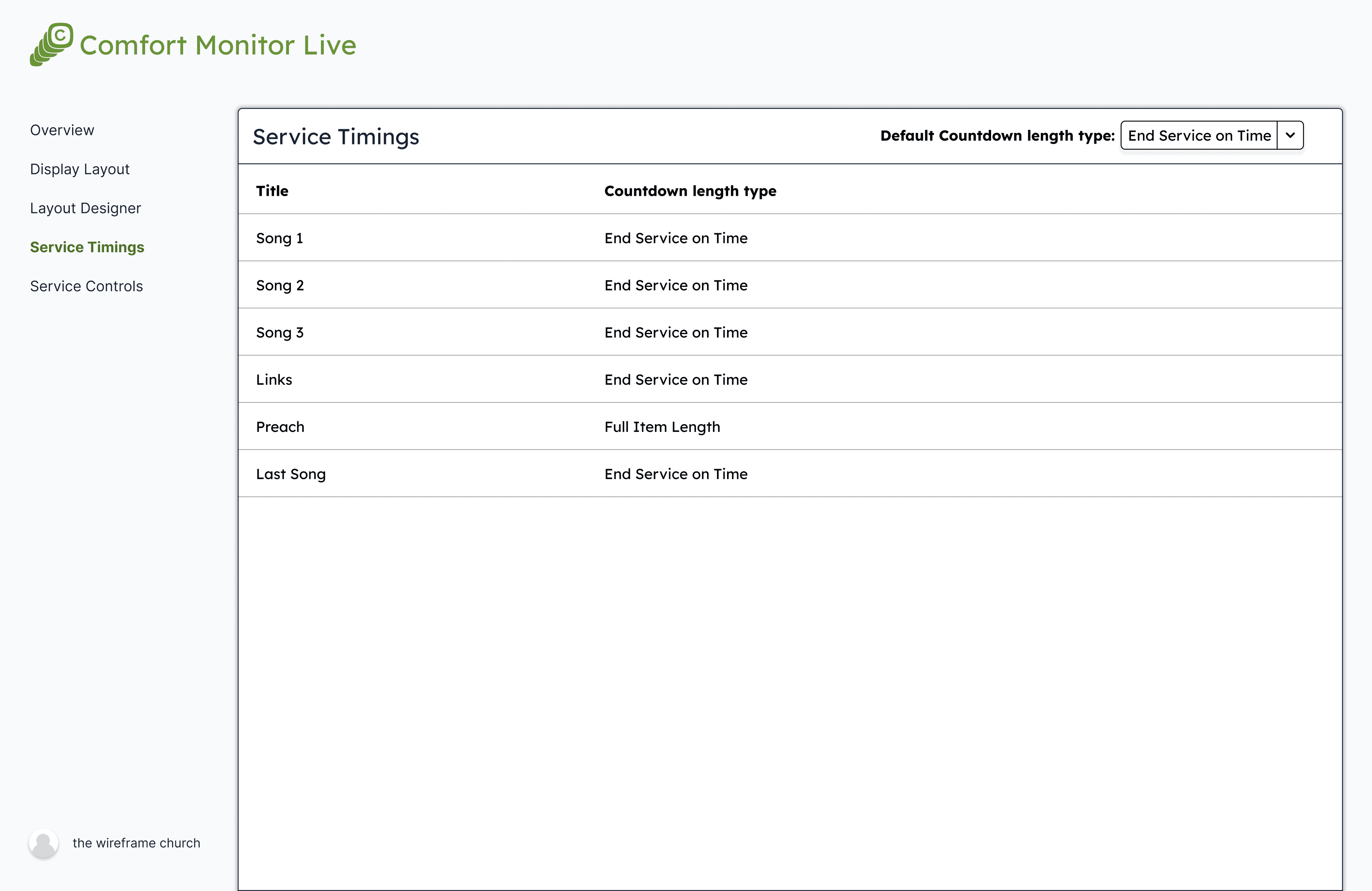Click the Comfort Monitor Live title
The image size is (1372, 891).
[x=218, y=45]
